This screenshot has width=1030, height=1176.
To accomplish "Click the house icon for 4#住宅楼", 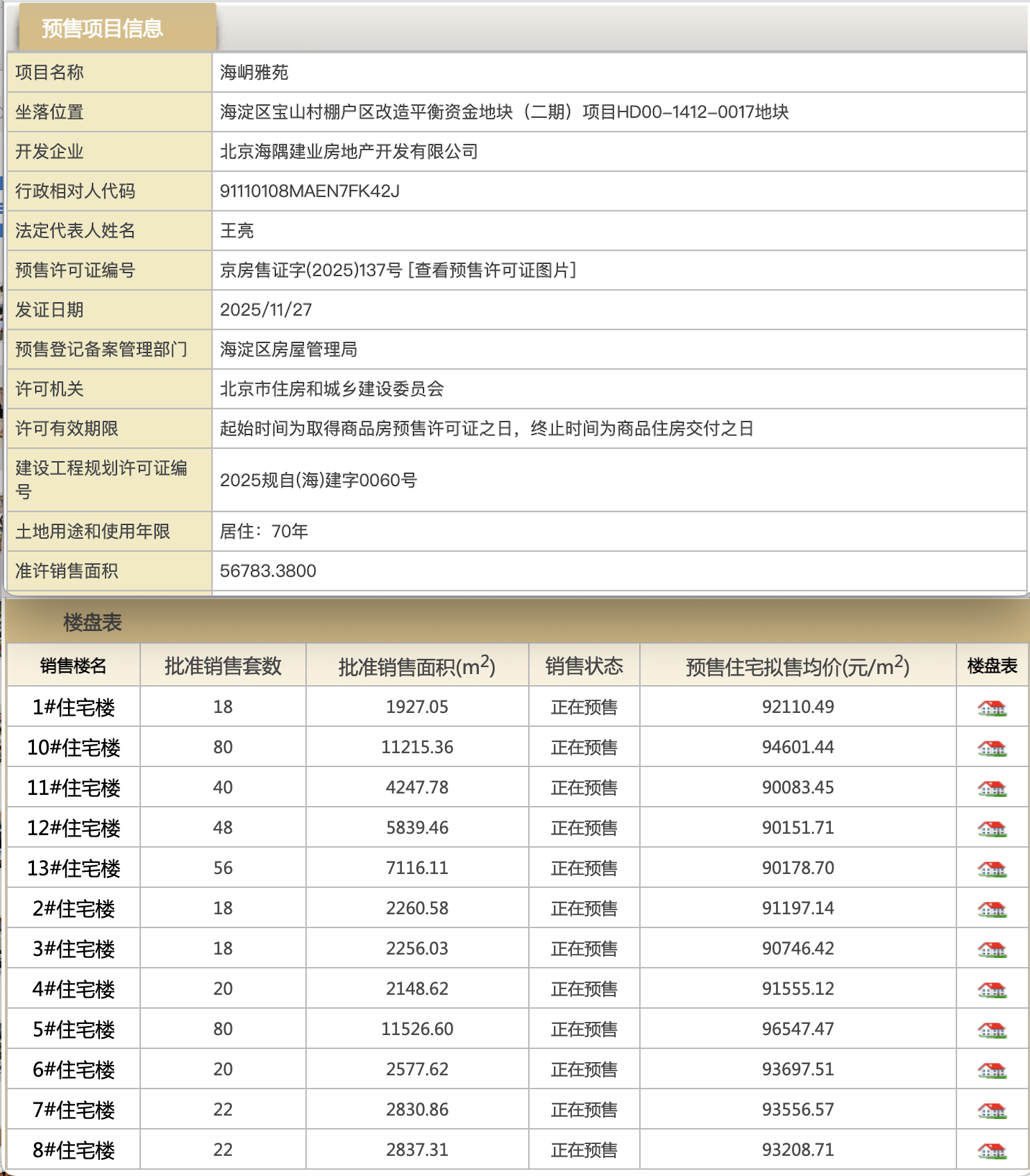I will [x=992, y=990].
